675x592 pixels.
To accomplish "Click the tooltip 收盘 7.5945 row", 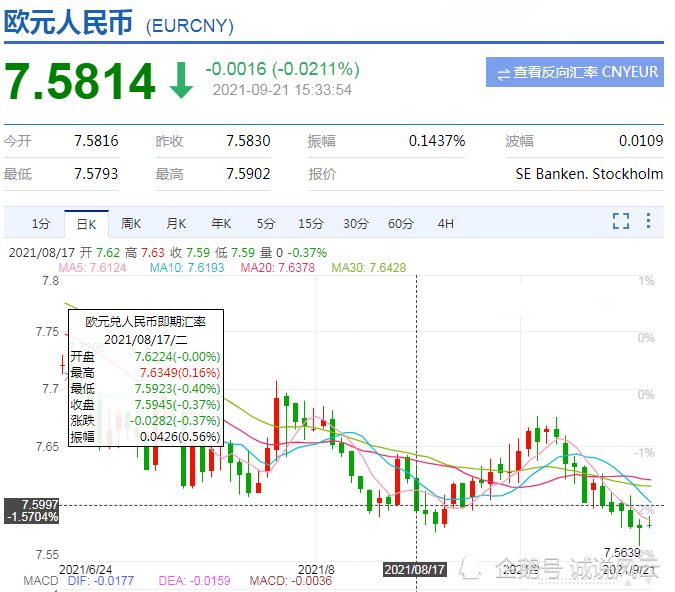I will (146, 405).
